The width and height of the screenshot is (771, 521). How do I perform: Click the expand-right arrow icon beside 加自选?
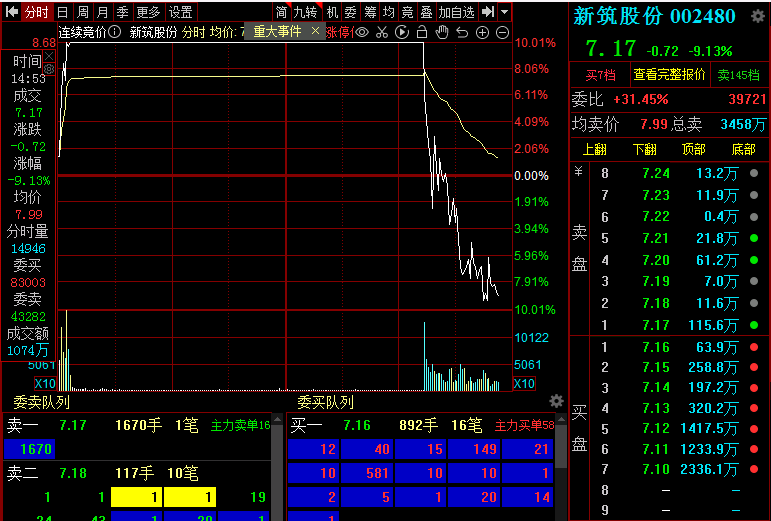487,11
